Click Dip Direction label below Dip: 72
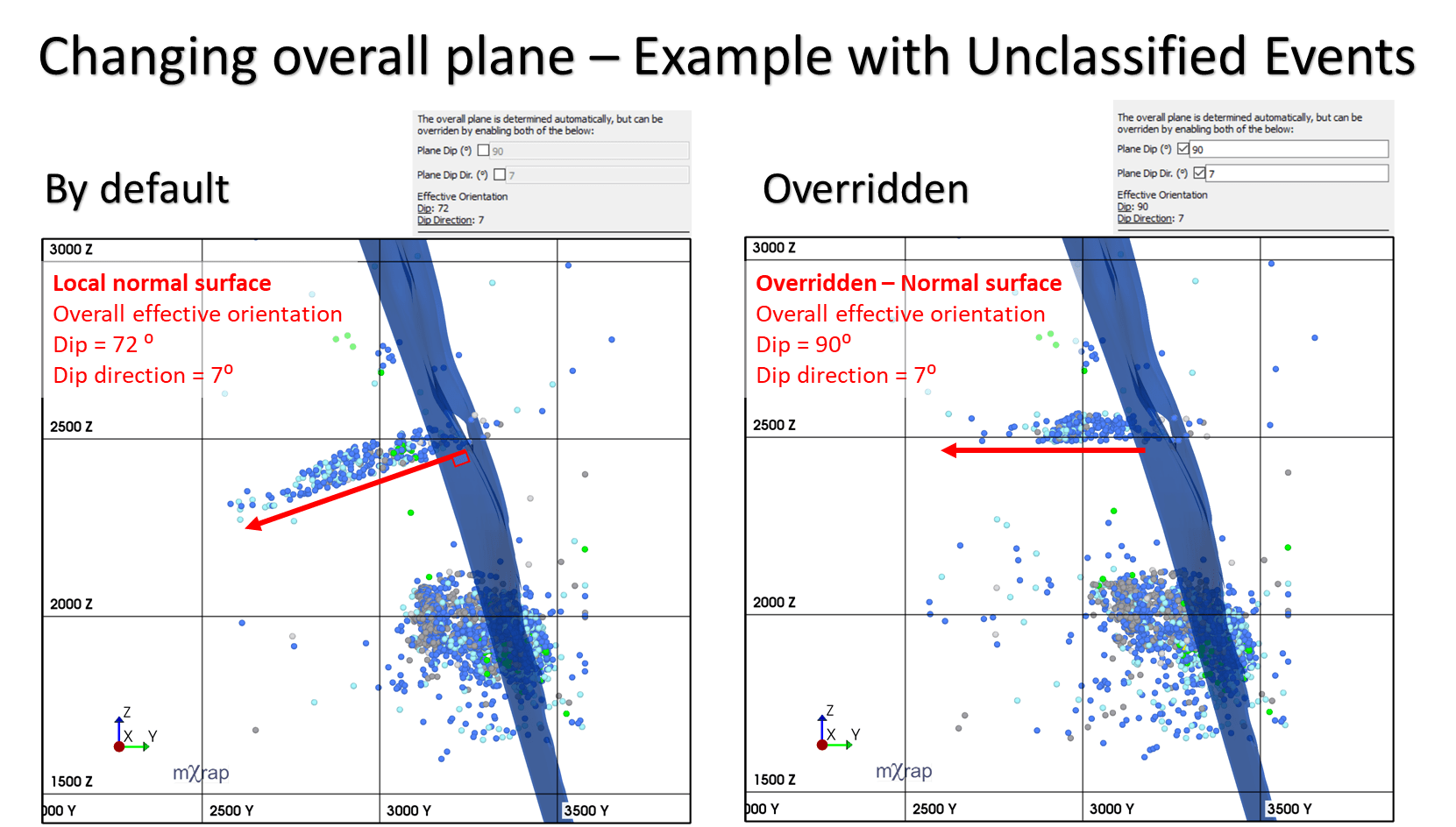Screen dimensions: 1456x827 point(445,220)
